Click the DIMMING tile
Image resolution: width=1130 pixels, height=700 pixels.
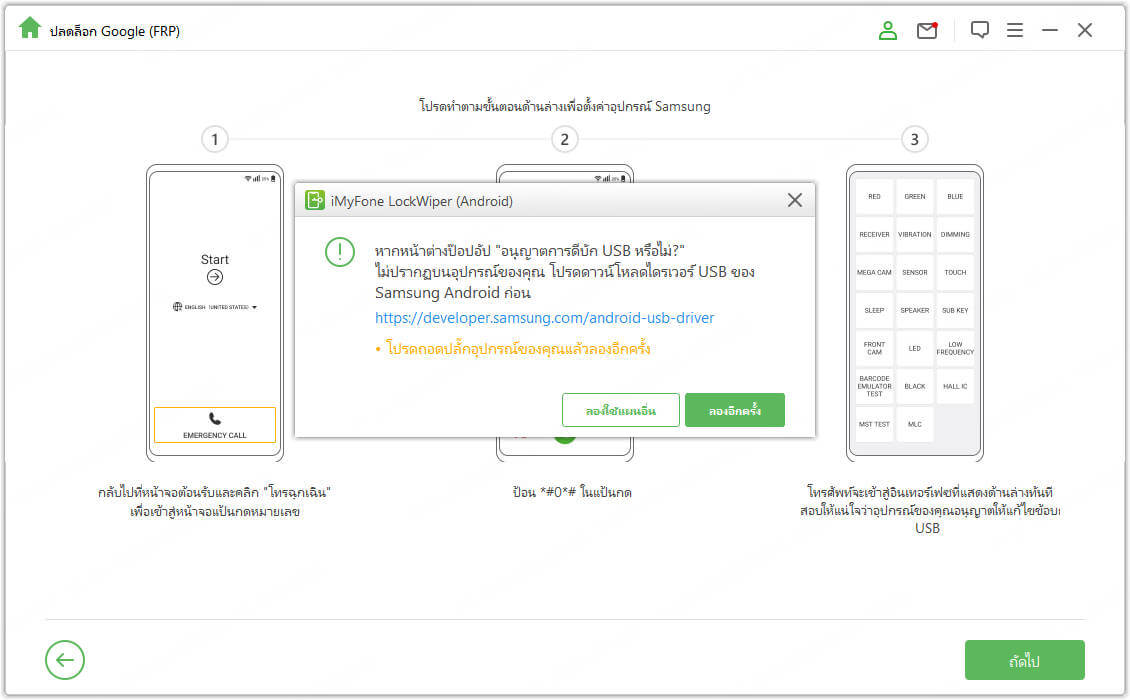(955, 235)
